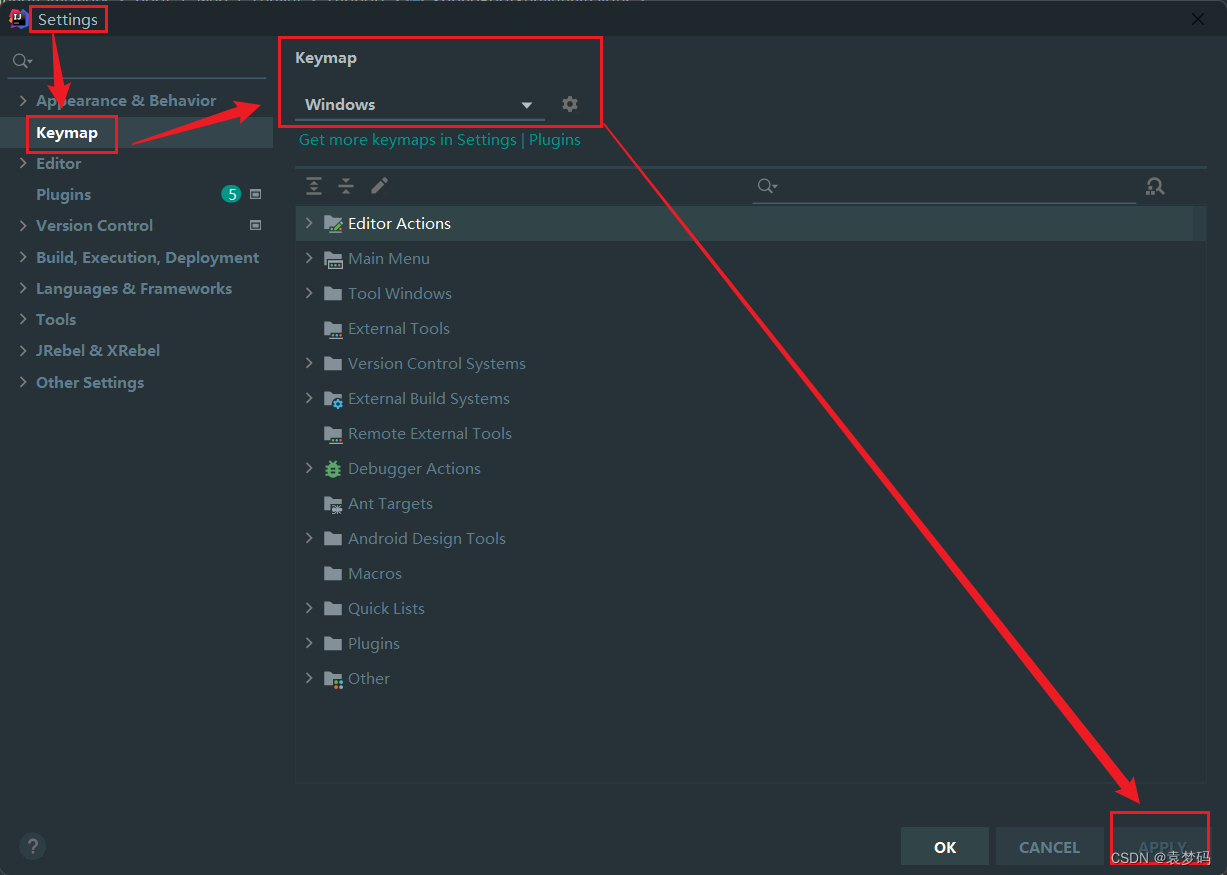
Task: Click the Quick Lists folder icon
Action: pyautogui.click(x=333, y=609)
